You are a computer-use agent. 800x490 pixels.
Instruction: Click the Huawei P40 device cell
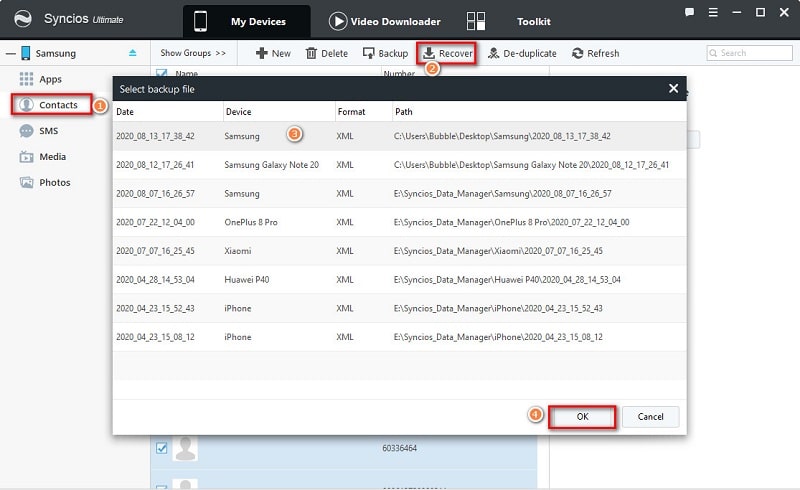[247, 280]
